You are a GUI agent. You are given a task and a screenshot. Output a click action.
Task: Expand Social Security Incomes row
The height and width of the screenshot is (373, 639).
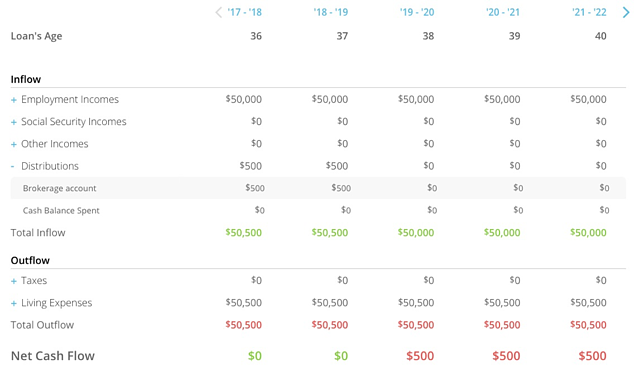tap(14, 122)
